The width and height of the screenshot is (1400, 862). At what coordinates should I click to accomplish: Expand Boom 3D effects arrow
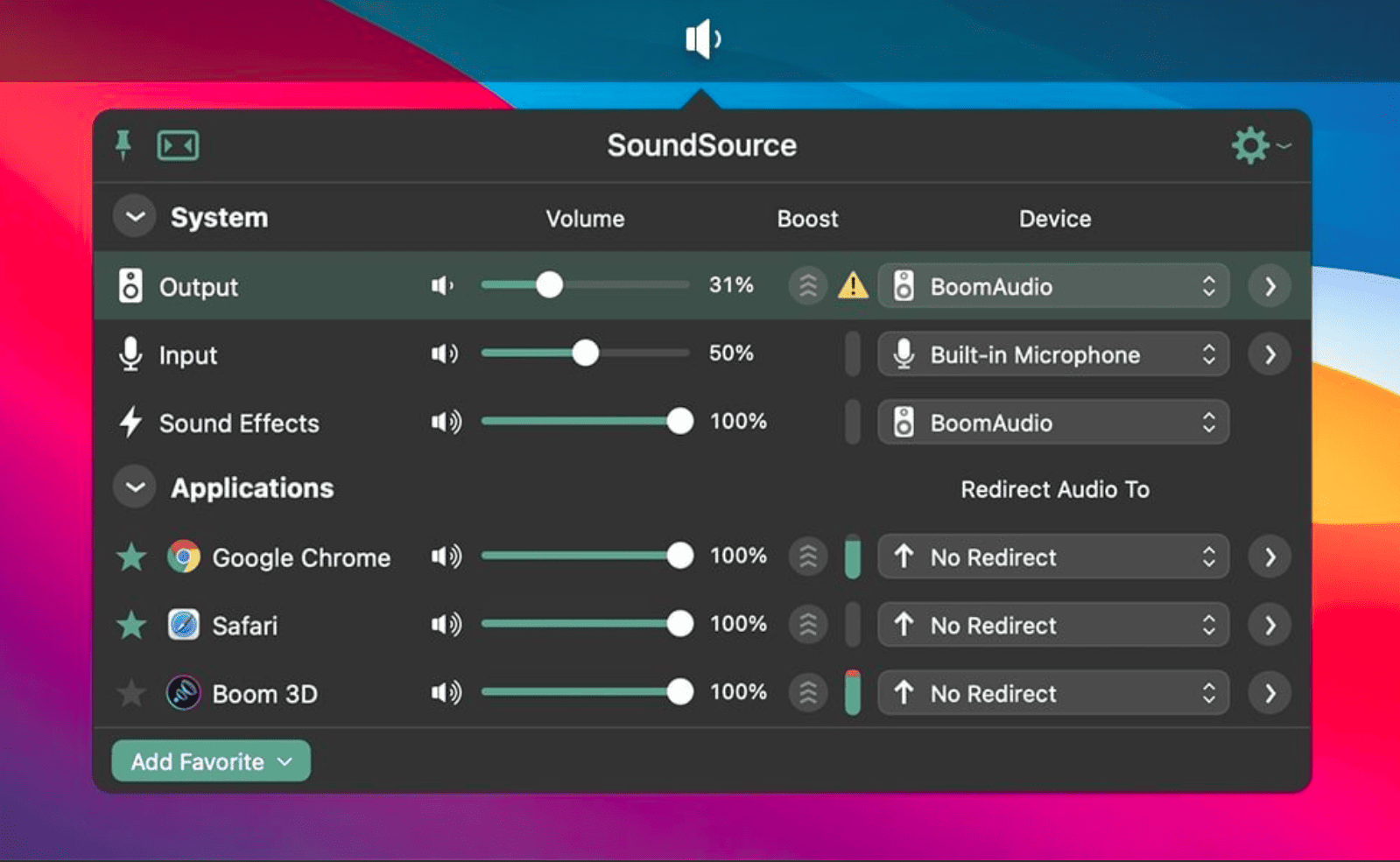[x=1270, y=693]
